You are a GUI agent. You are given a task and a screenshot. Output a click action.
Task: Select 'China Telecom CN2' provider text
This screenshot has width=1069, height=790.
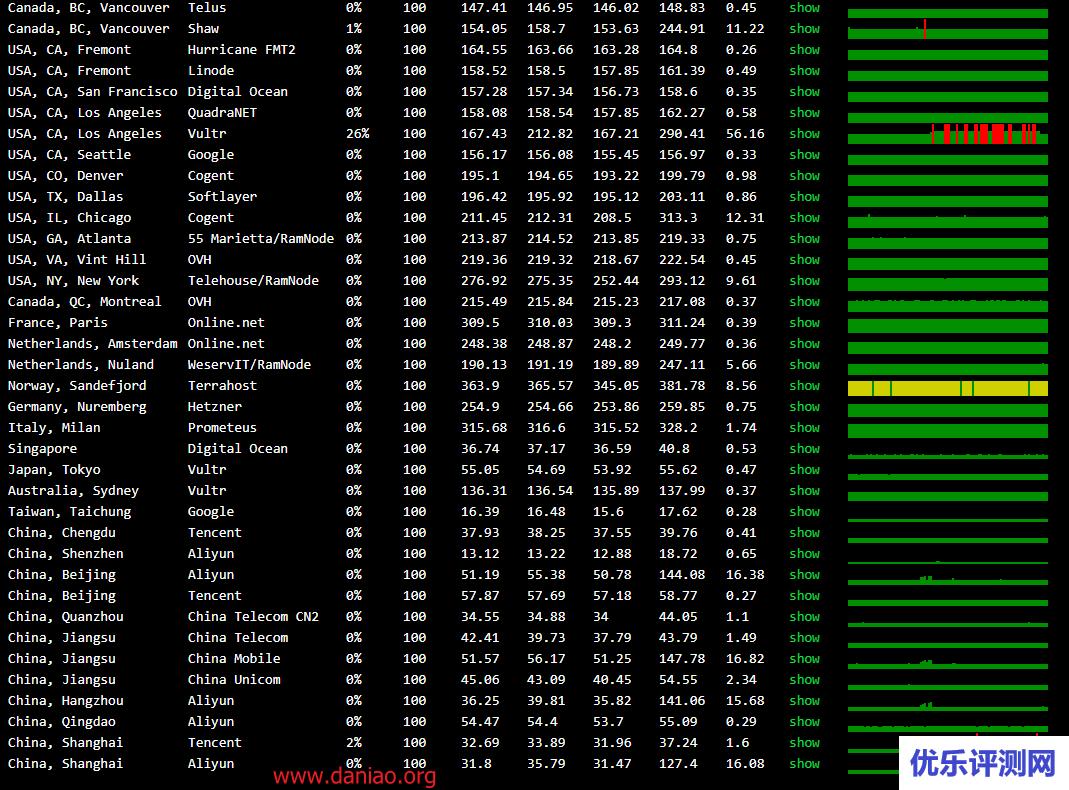[254, 616]
